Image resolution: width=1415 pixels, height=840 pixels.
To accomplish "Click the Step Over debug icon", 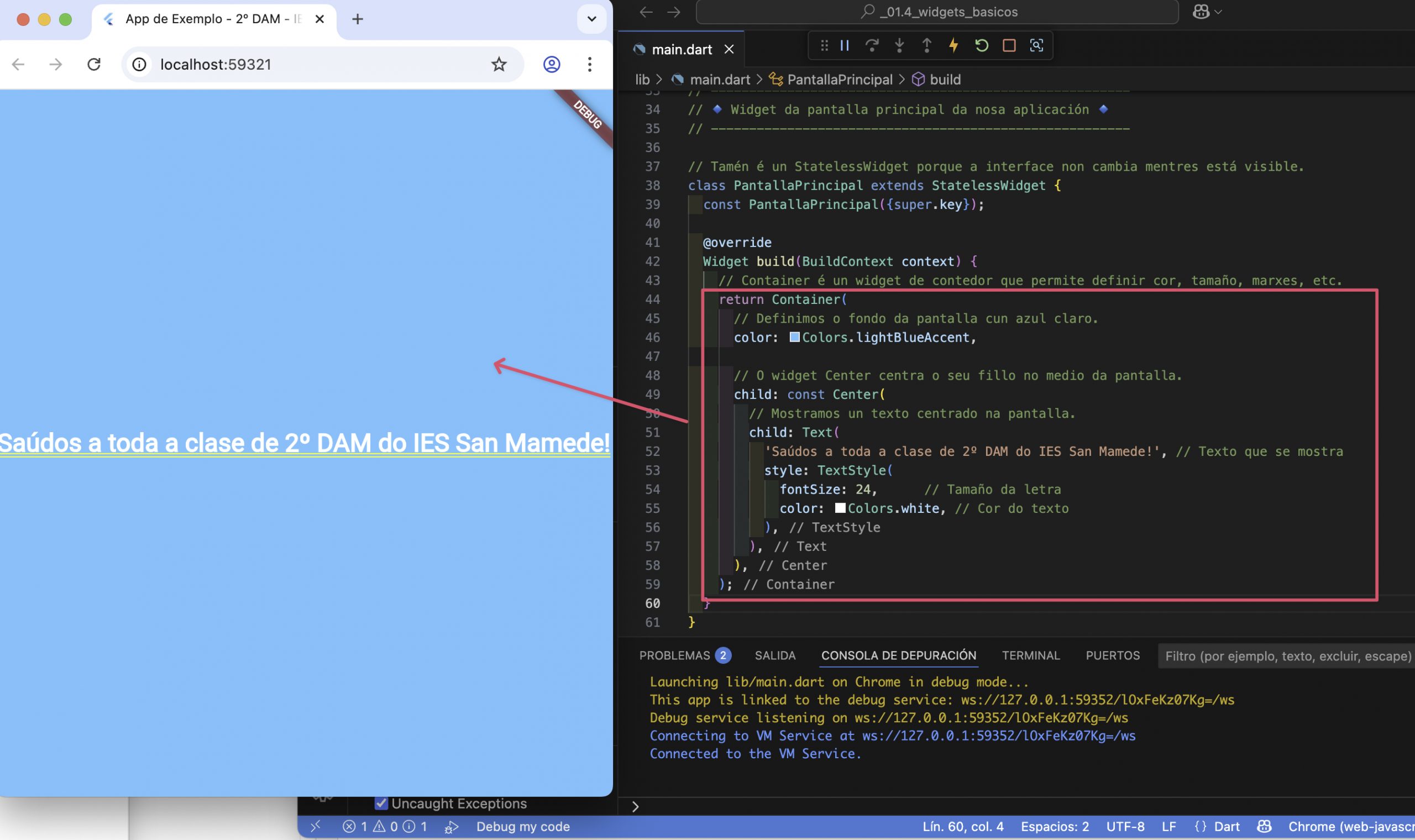I will [x=872, y=45].
